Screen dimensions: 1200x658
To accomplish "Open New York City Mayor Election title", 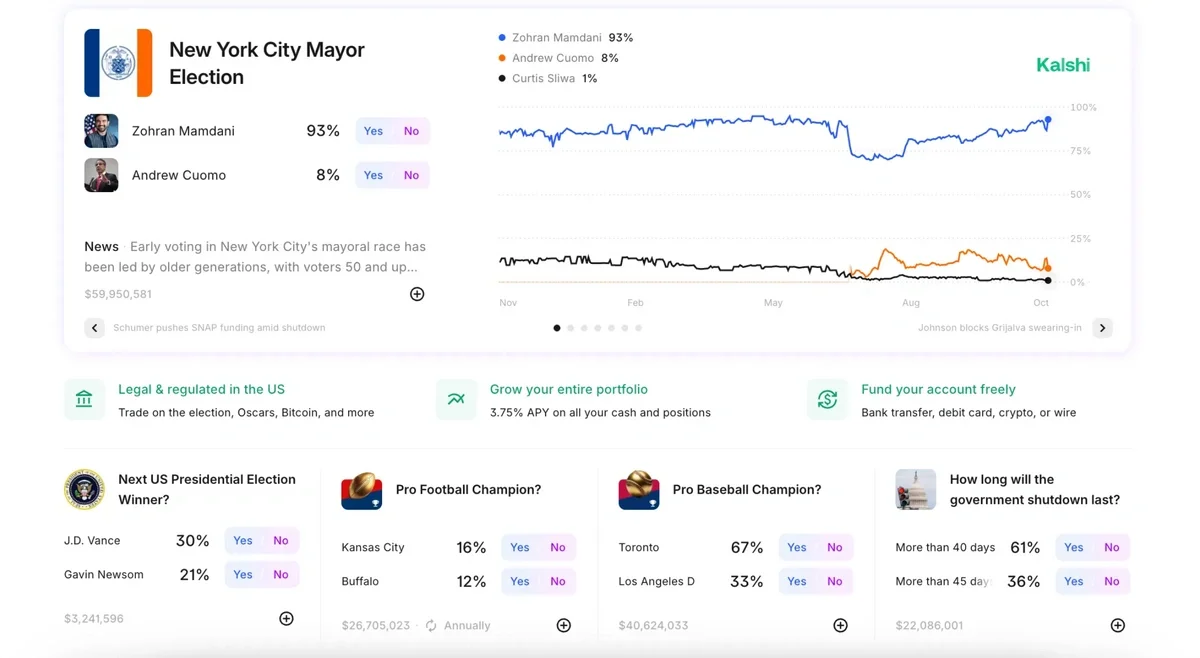I will [x=266, y=63].
